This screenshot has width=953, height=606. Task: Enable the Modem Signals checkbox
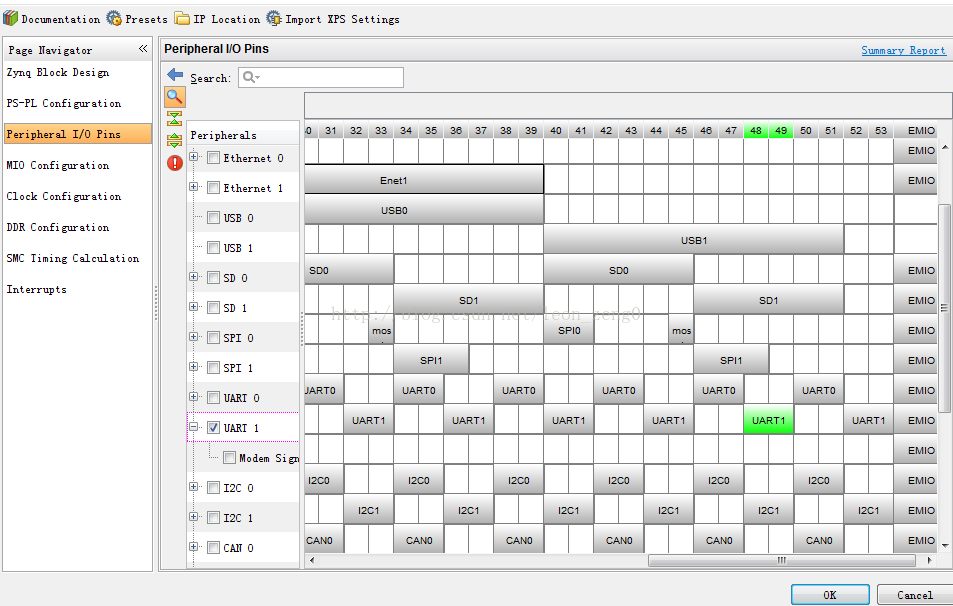[229, 458]
